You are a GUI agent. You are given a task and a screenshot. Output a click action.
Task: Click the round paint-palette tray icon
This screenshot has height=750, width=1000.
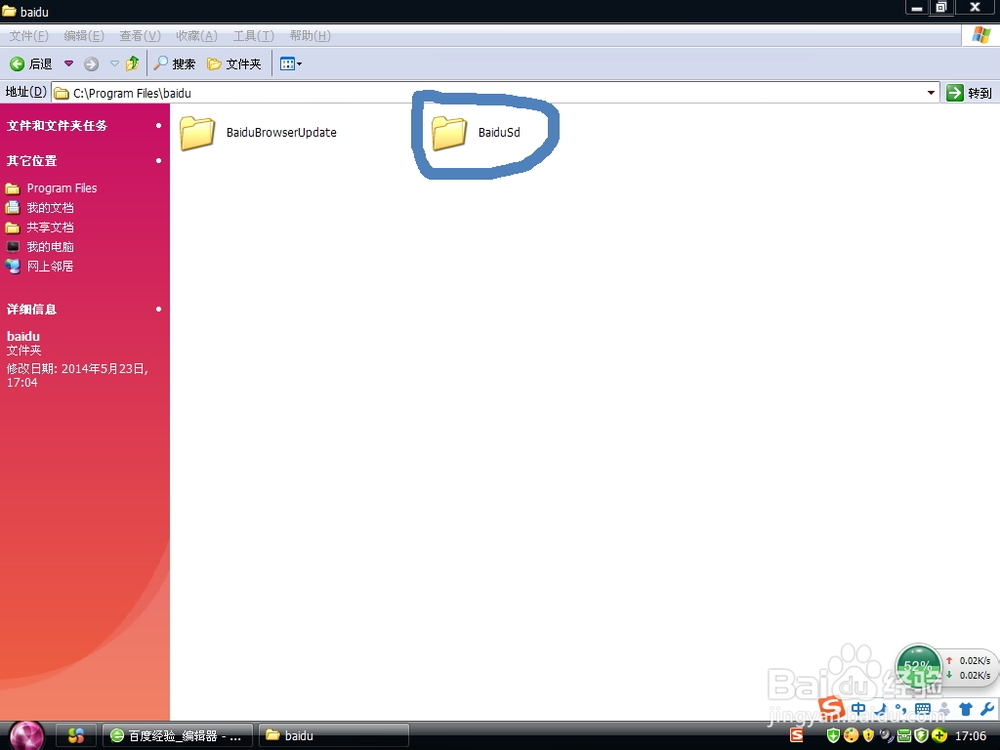pyautogui.click(x=851, y=736)
